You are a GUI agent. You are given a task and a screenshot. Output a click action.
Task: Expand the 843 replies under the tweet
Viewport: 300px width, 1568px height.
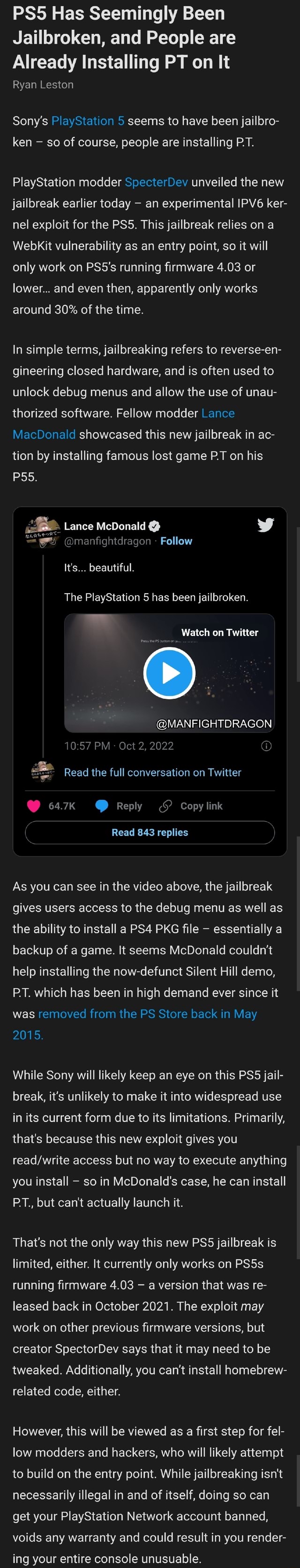150,832
